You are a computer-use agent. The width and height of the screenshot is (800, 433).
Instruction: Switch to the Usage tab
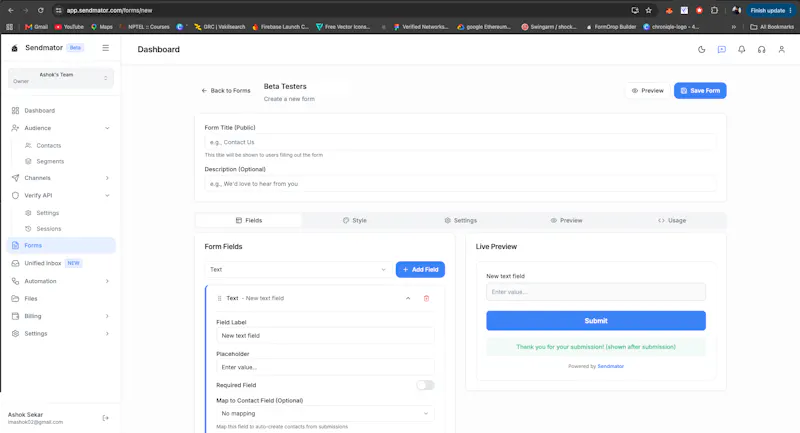672,220
